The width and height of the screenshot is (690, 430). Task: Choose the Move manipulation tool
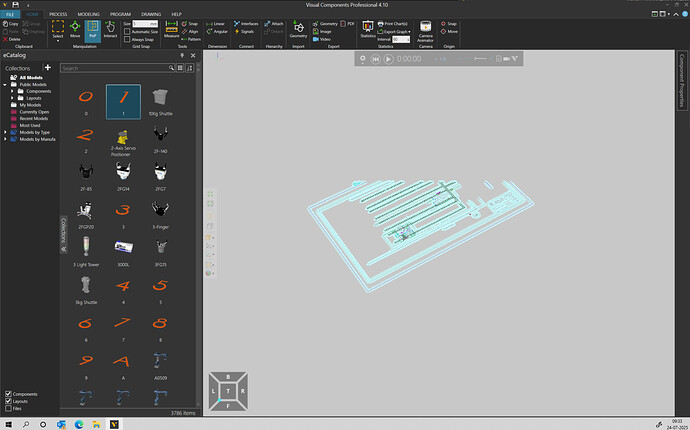75,29
